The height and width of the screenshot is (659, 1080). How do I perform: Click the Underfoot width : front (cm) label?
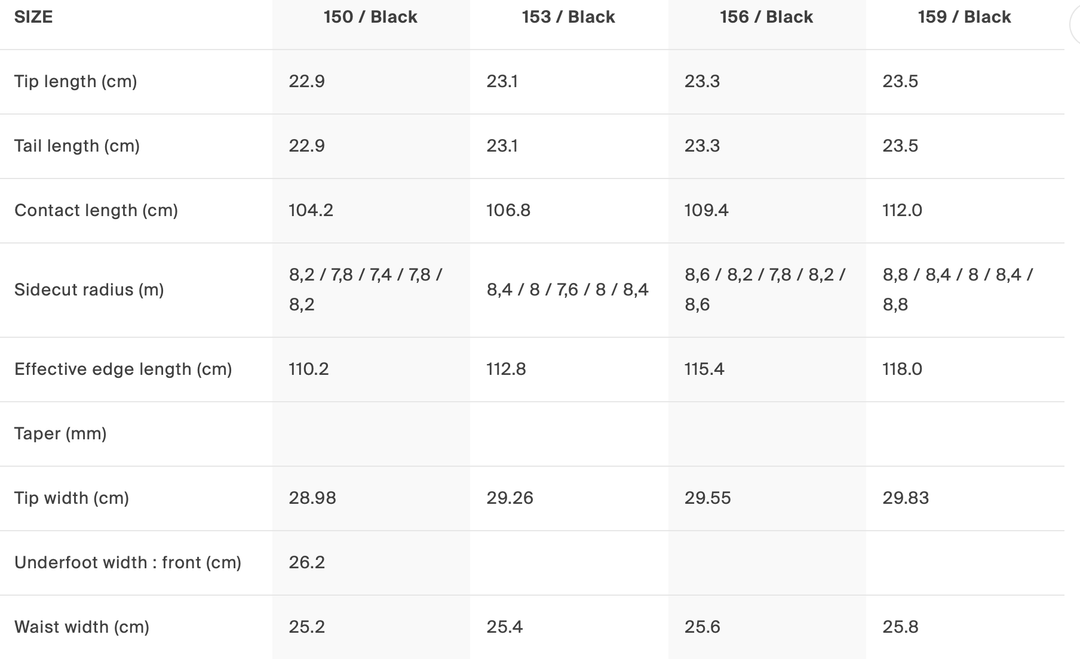pos(128,563)
